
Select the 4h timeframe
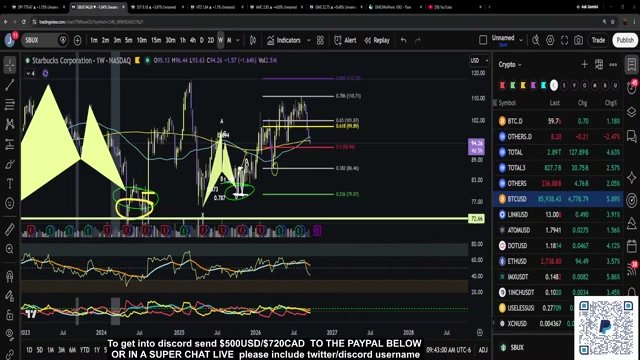point(193,40)
